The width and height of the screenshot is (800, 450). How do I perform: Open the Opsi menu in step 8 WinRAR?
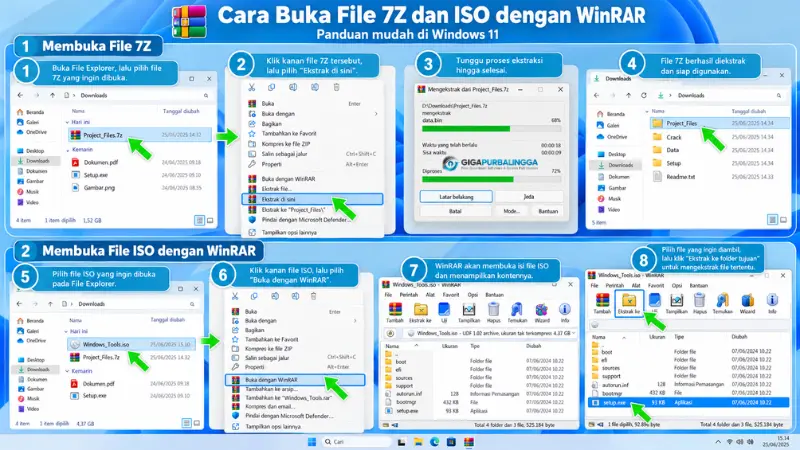(677, 286)
